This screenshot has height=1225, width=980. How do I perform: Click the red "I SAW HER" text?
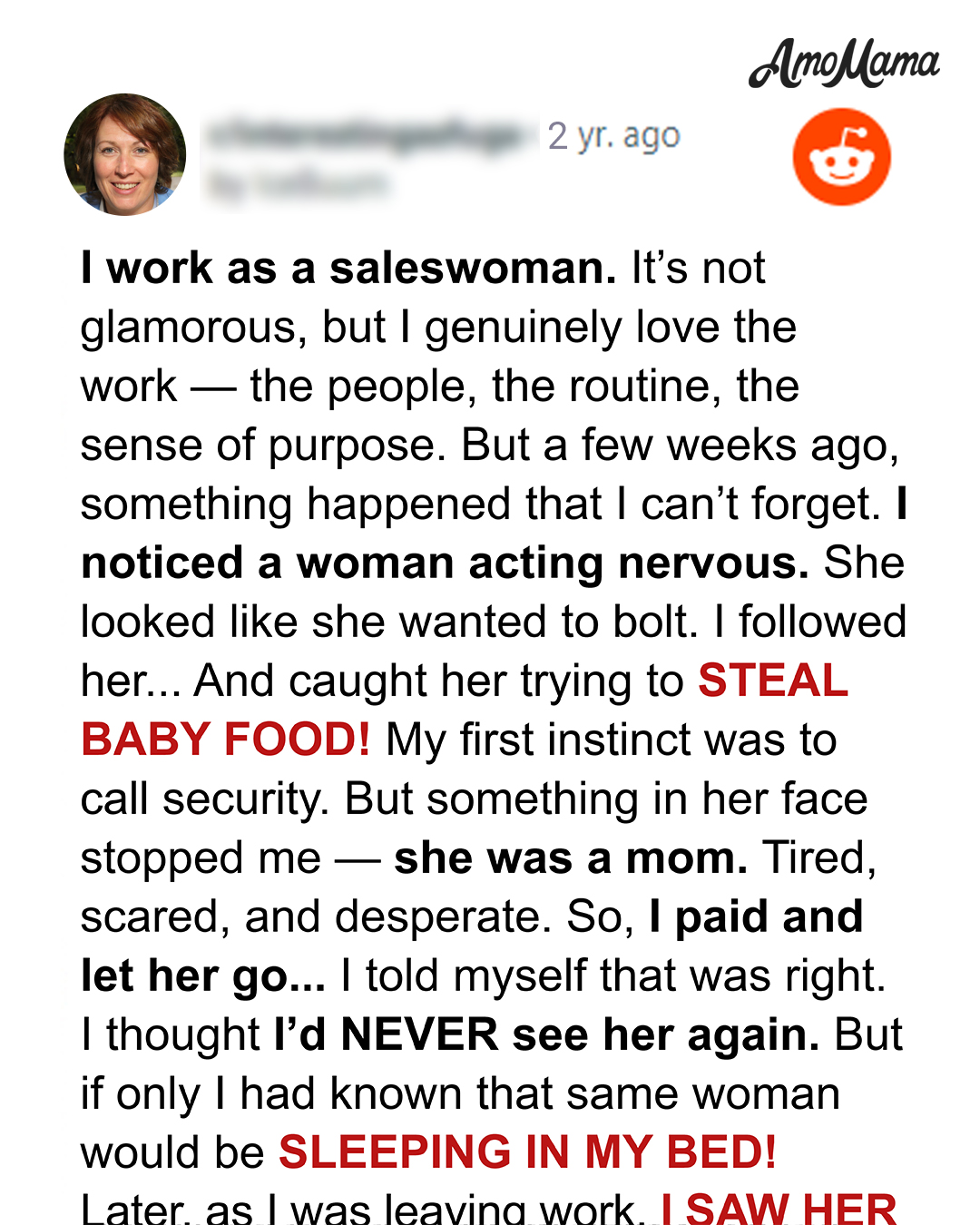[779, 1210]
